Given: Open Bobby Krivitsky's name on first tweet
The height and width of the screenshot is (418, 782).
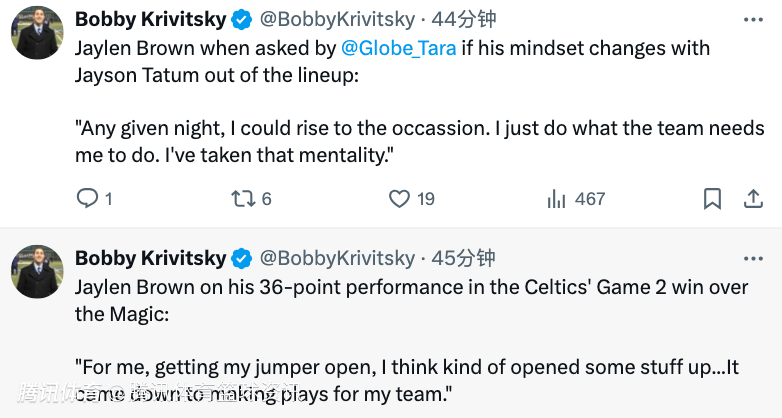Looking at the screenshot, I should pos(150,19).
